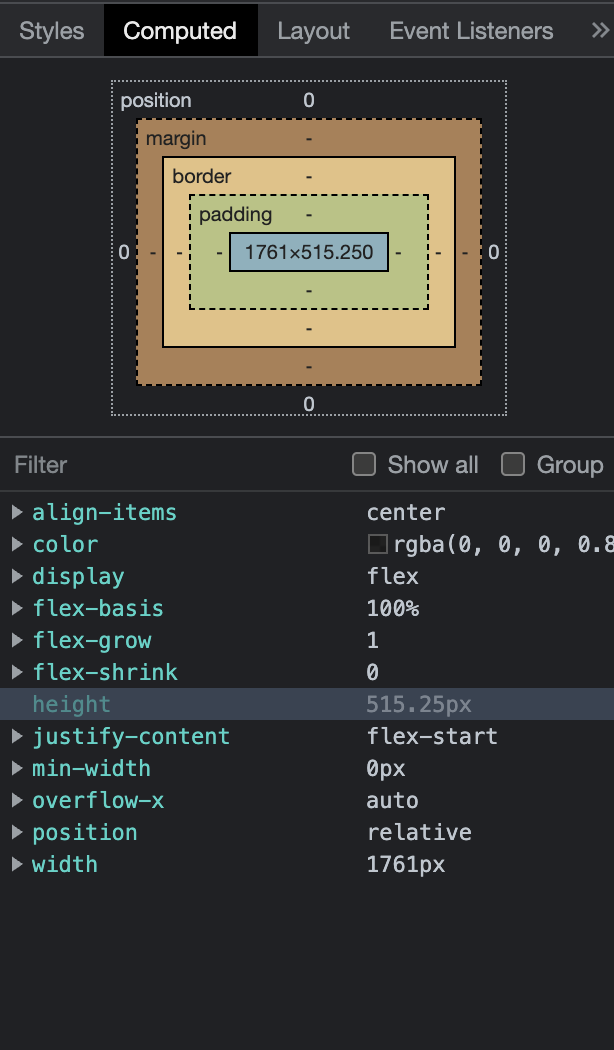Expand the align-items property
This screenshot has width=614, height=1050.
(17, 512)
